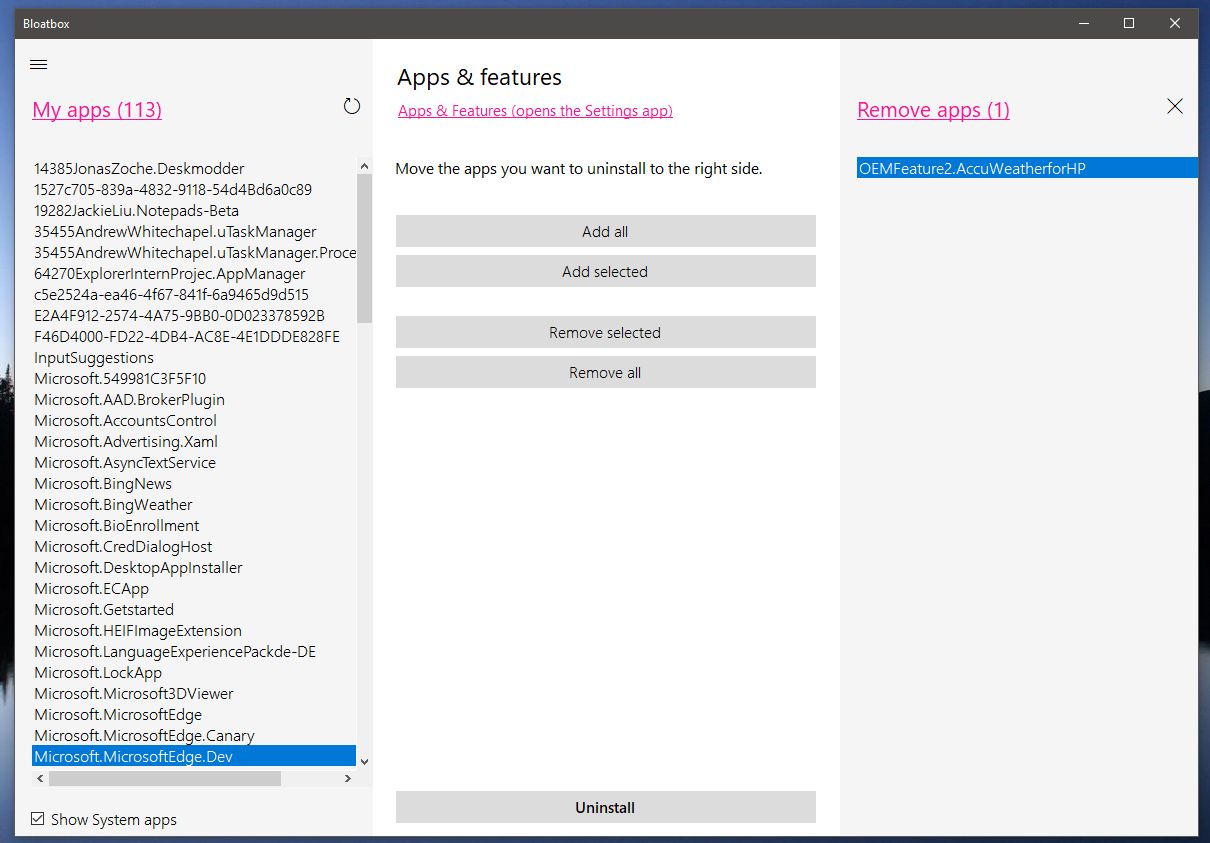
Task: Select 35455AndrewWhitechapel.uTaskManager entry
Action: point(194,231)
